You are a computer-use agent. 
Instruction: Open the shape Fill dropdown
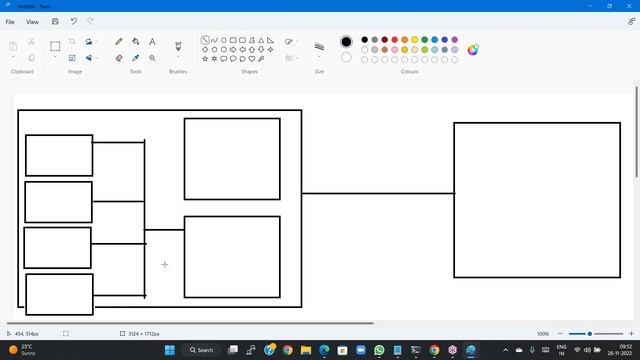pyautogui.click(x=291, y=58)
